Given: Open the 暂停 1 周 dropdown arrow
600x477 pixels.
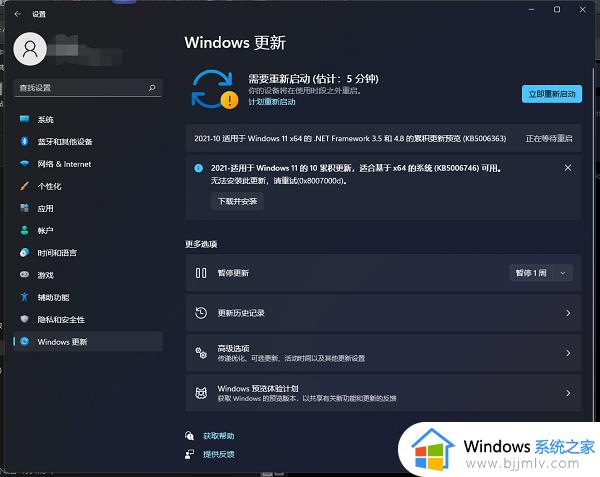Looking at the screenshot, I should [563, 273].
